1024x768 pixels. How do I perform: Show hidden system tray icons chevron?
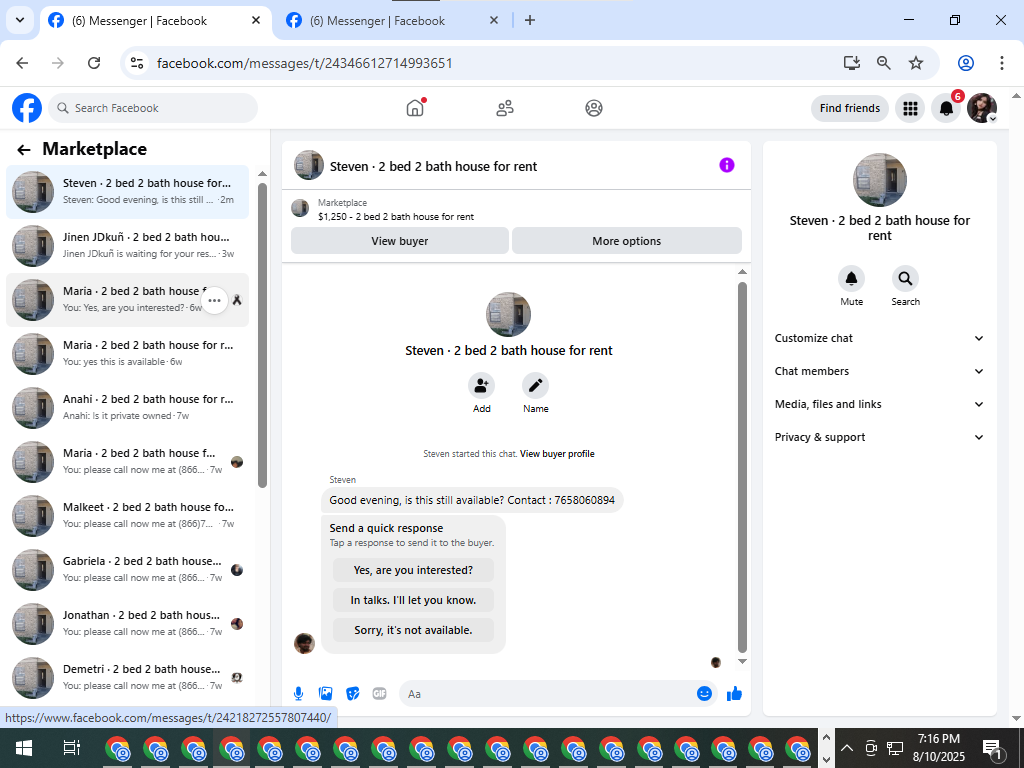pyautogui.click(x=847, y=748)
